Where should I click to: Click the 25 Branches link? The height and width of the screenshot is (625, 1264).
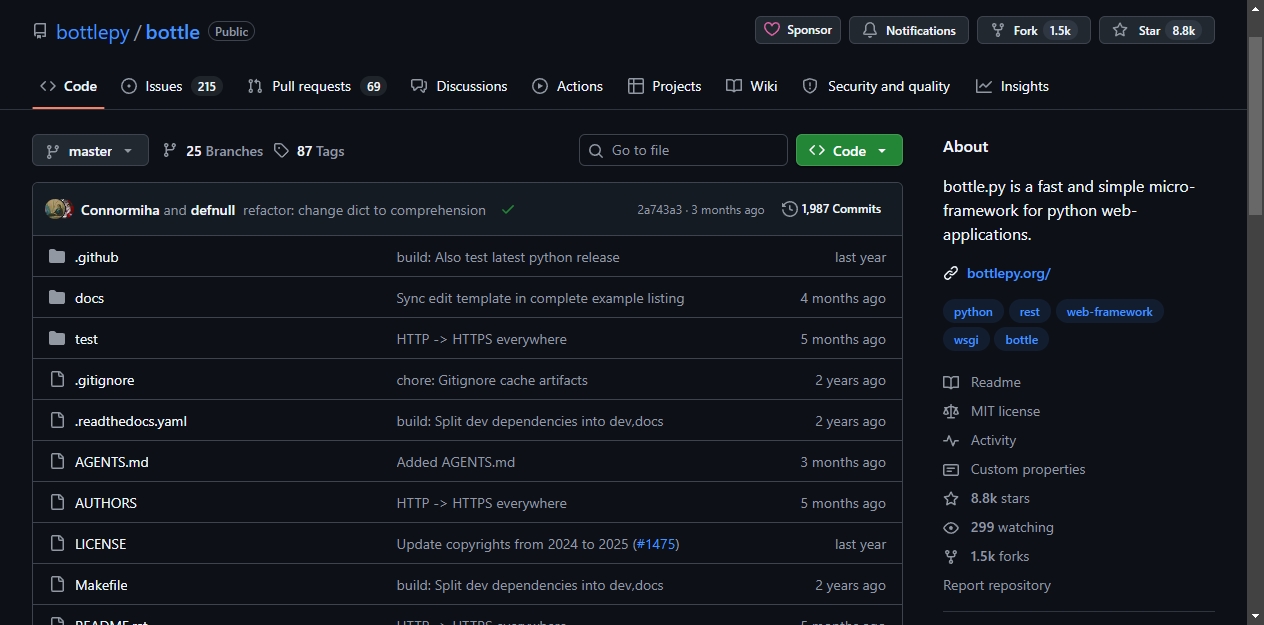pyautogui.click(x=213, y=151)
